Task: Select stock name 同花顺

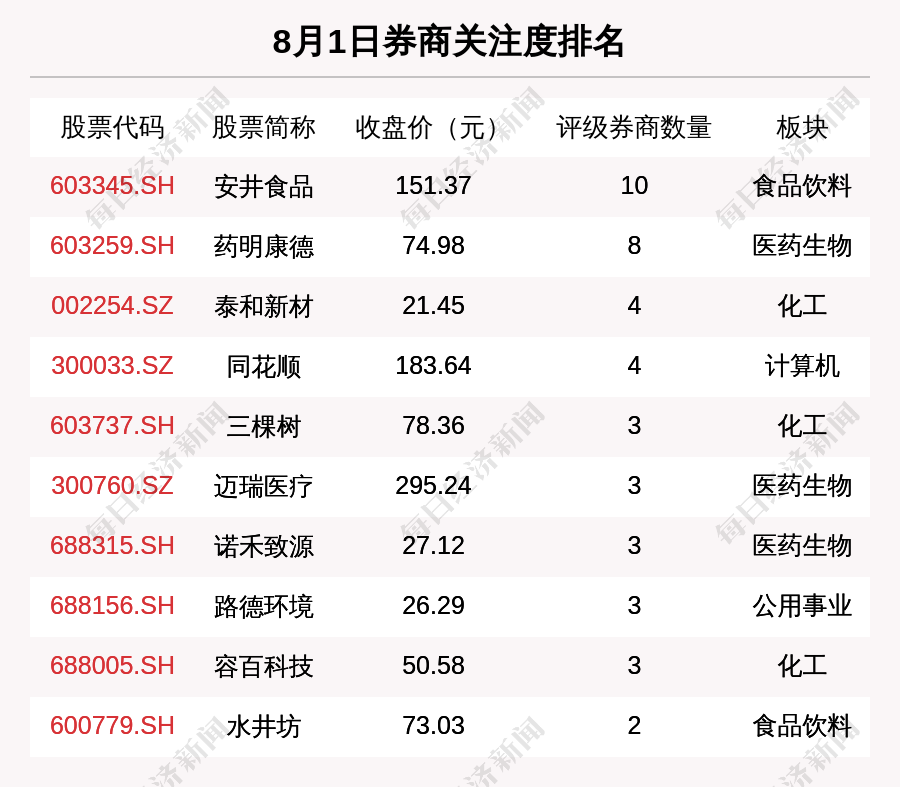Action: tap(263, 367)
